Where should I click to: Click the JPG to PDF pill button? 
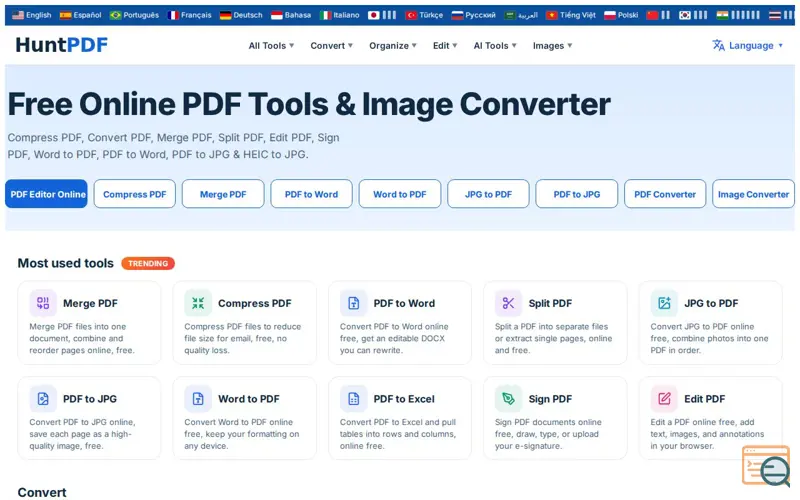pos(488,194)
